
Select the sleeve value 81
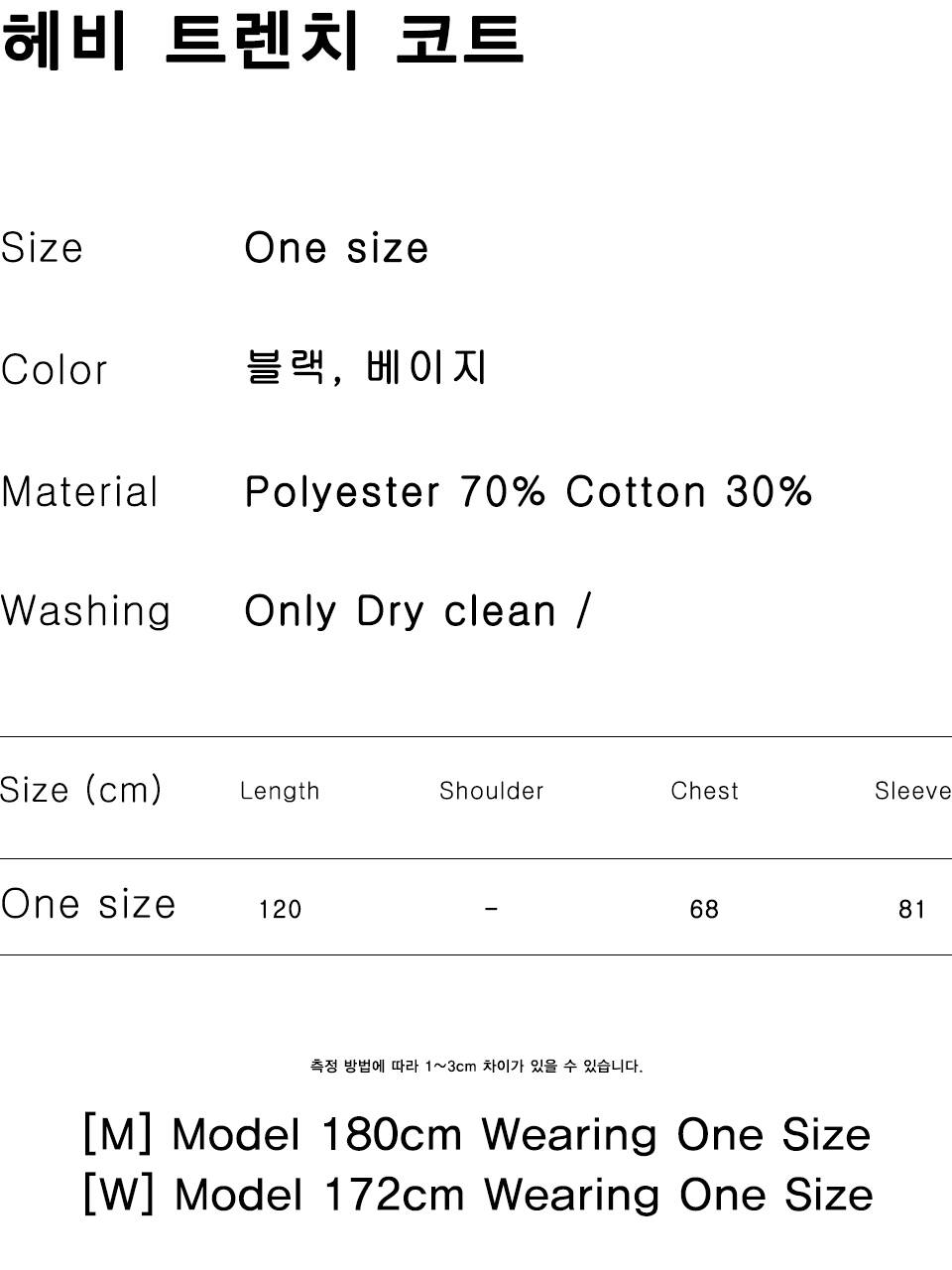(911, 909)
